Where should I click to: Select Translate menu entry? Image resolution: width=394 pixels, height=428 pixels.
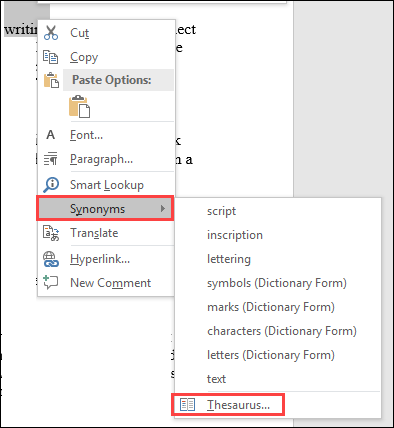coord(106,233)
